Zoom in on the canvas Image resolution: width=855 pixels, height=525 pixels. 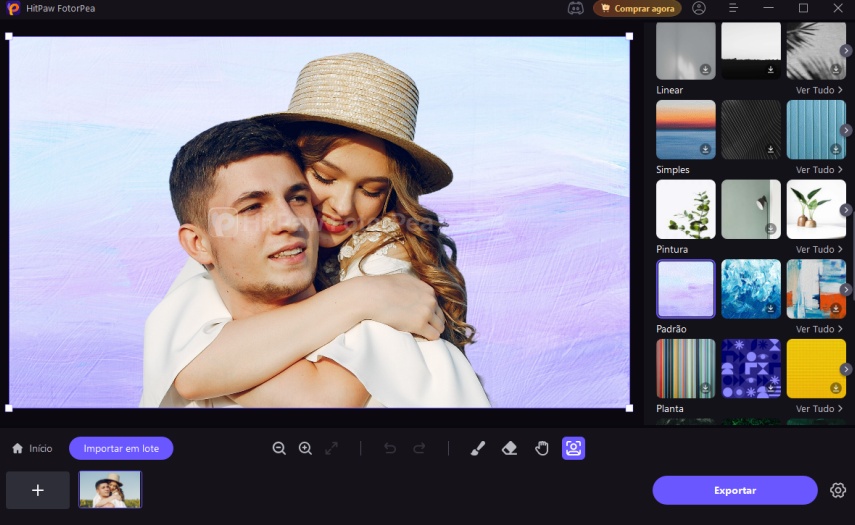[305, 449]
